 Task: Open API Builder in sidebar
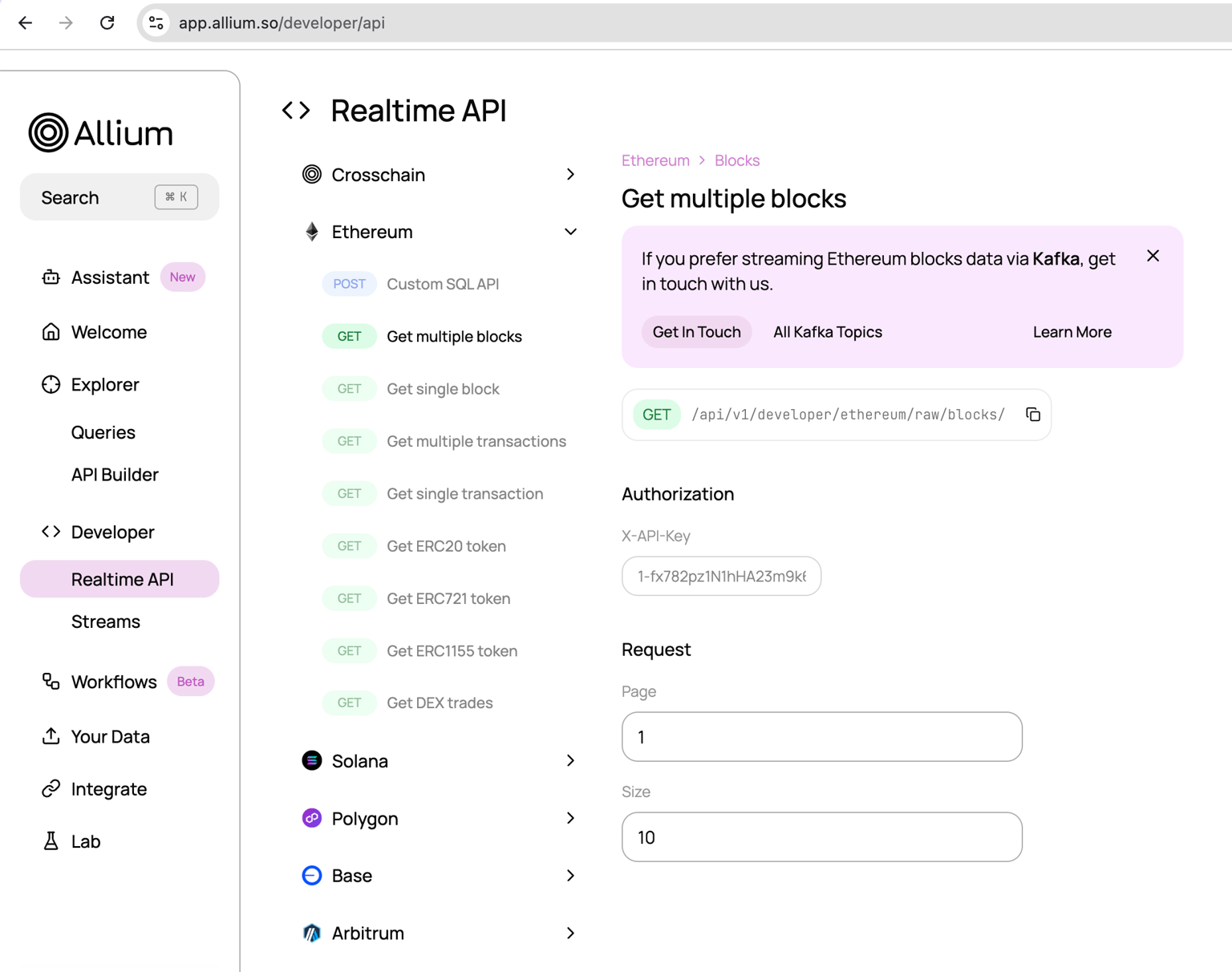pyautogui.click(x=115, y=474)
